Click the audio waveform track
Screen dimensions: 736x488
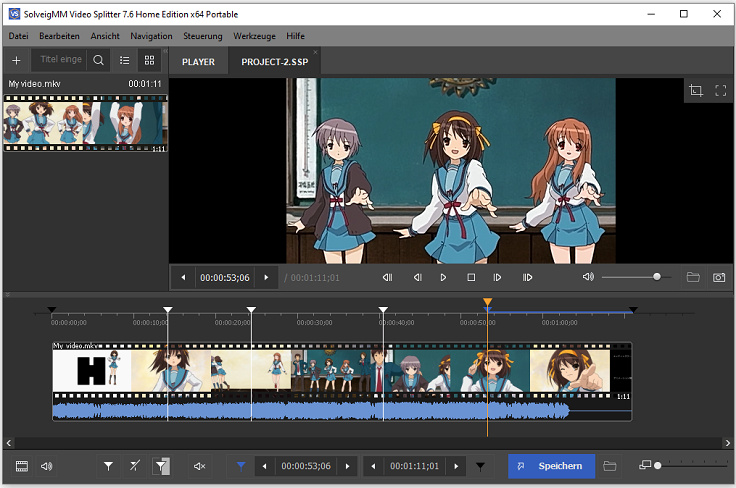(342, 411)
